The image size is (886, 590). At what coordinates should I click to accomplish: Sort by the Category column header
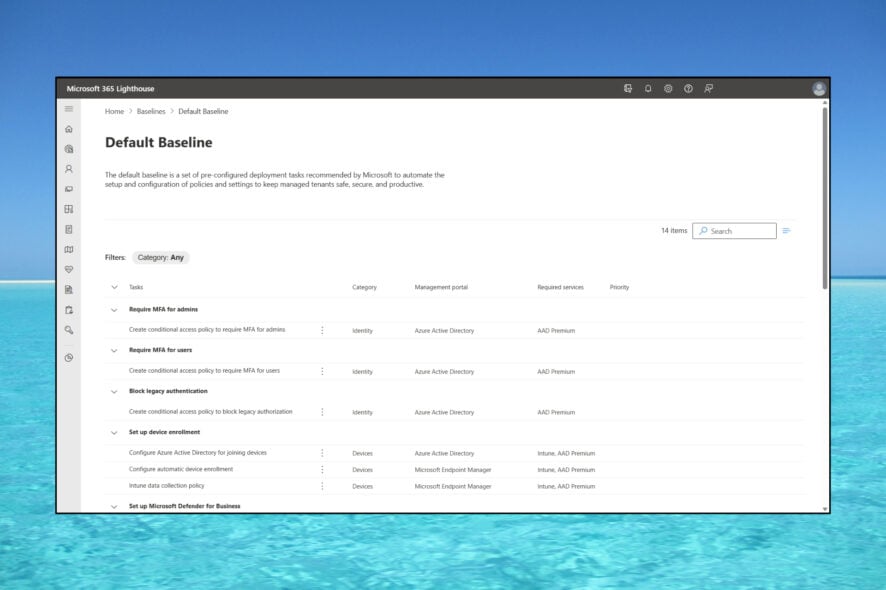tap(364, 287)
